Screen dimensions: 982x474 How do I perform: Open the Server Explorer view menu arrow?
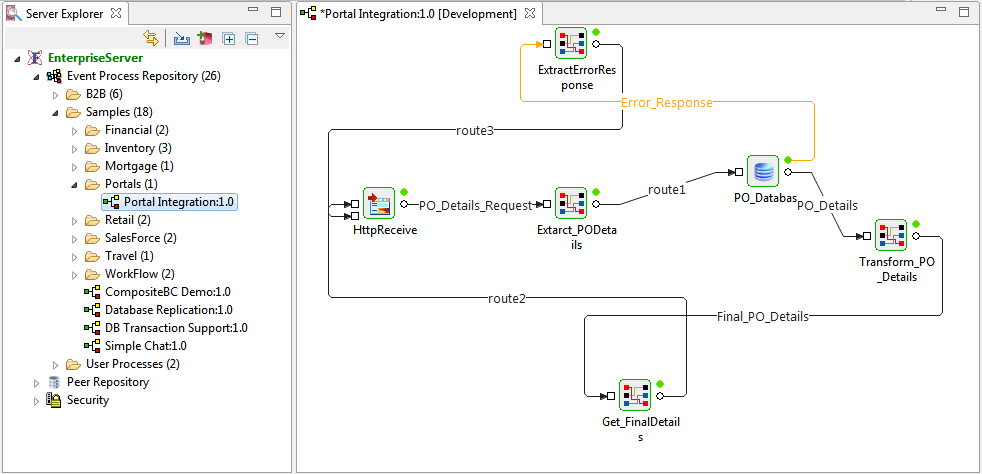(280, 36)
